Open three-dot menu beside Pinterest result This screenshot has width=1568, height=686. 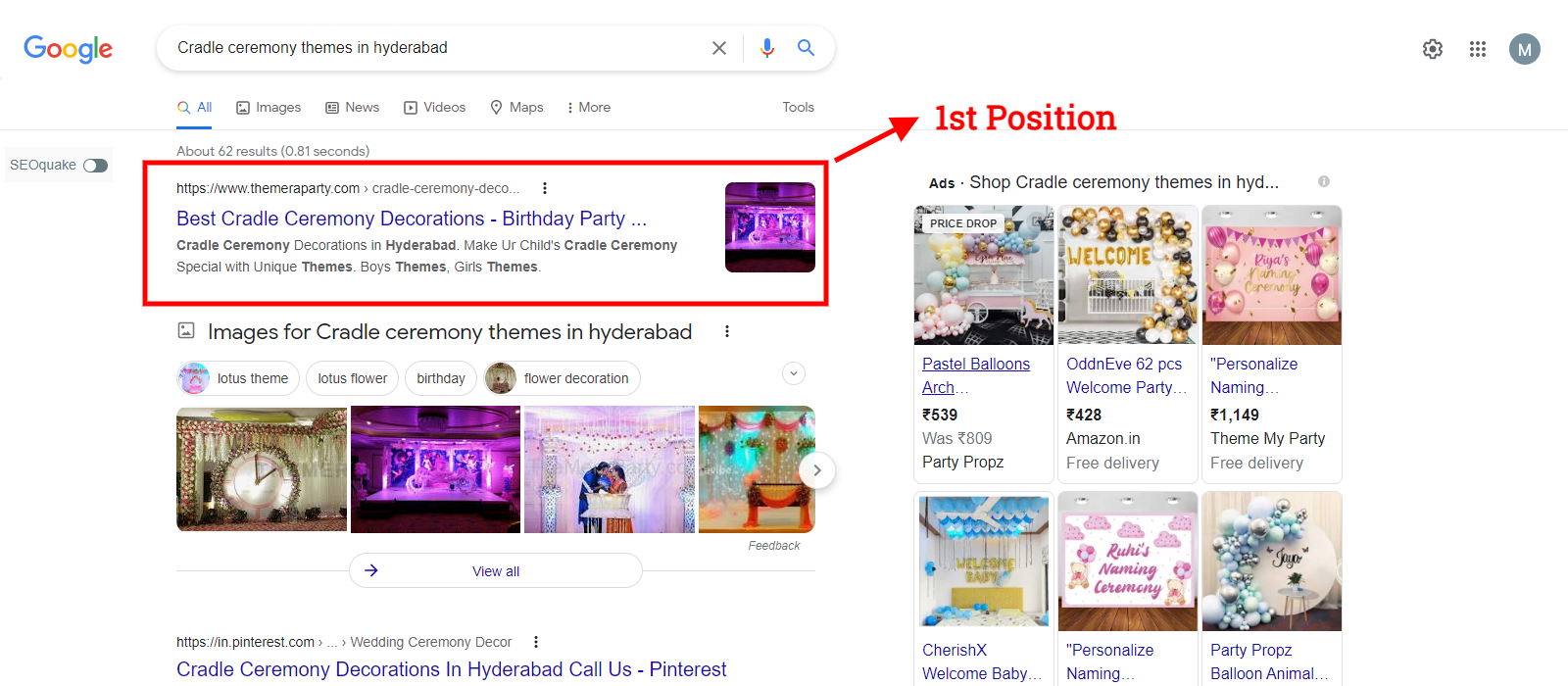point(536,642)
